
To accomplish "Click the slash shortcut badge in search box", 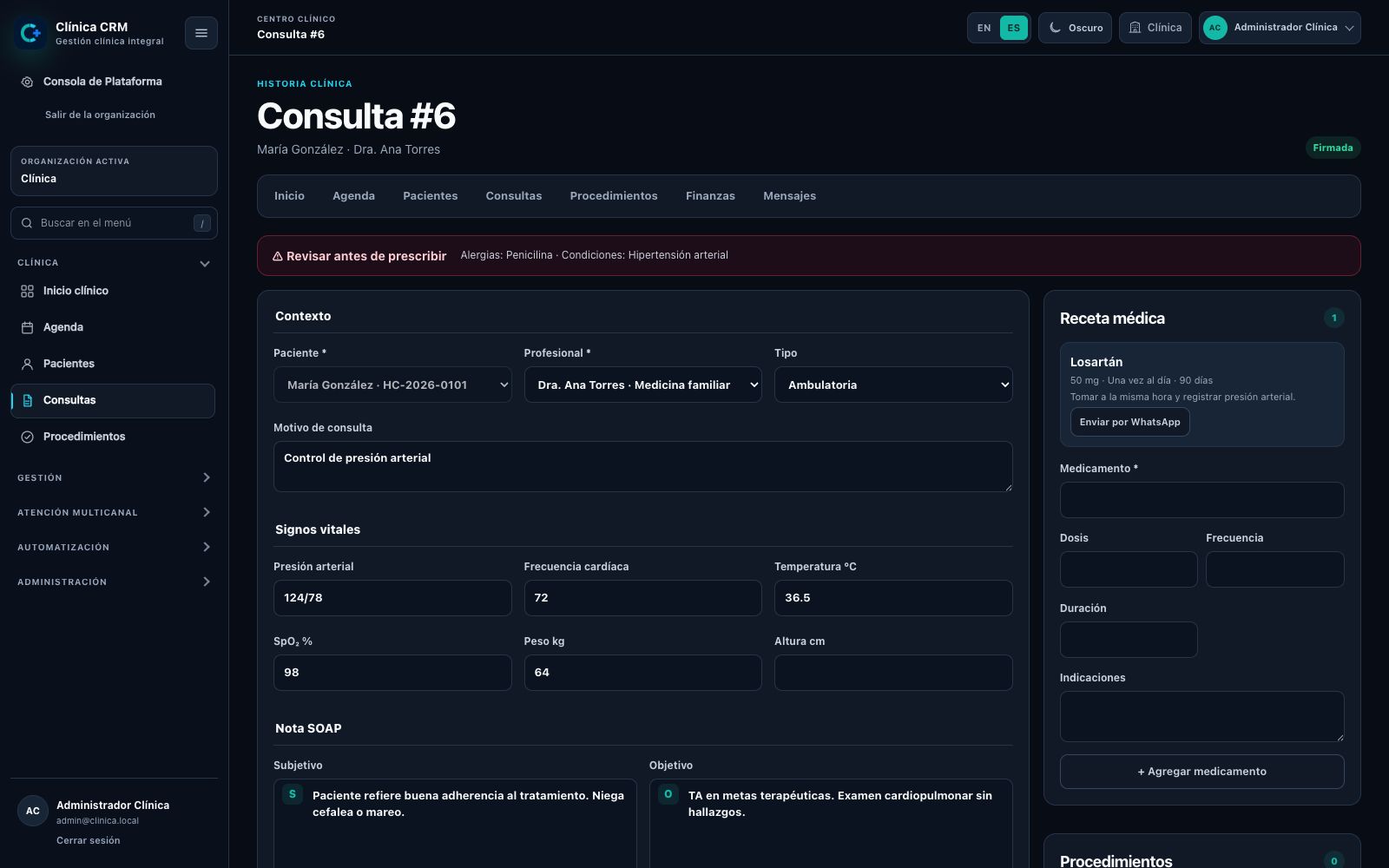I will click(202, 223).
